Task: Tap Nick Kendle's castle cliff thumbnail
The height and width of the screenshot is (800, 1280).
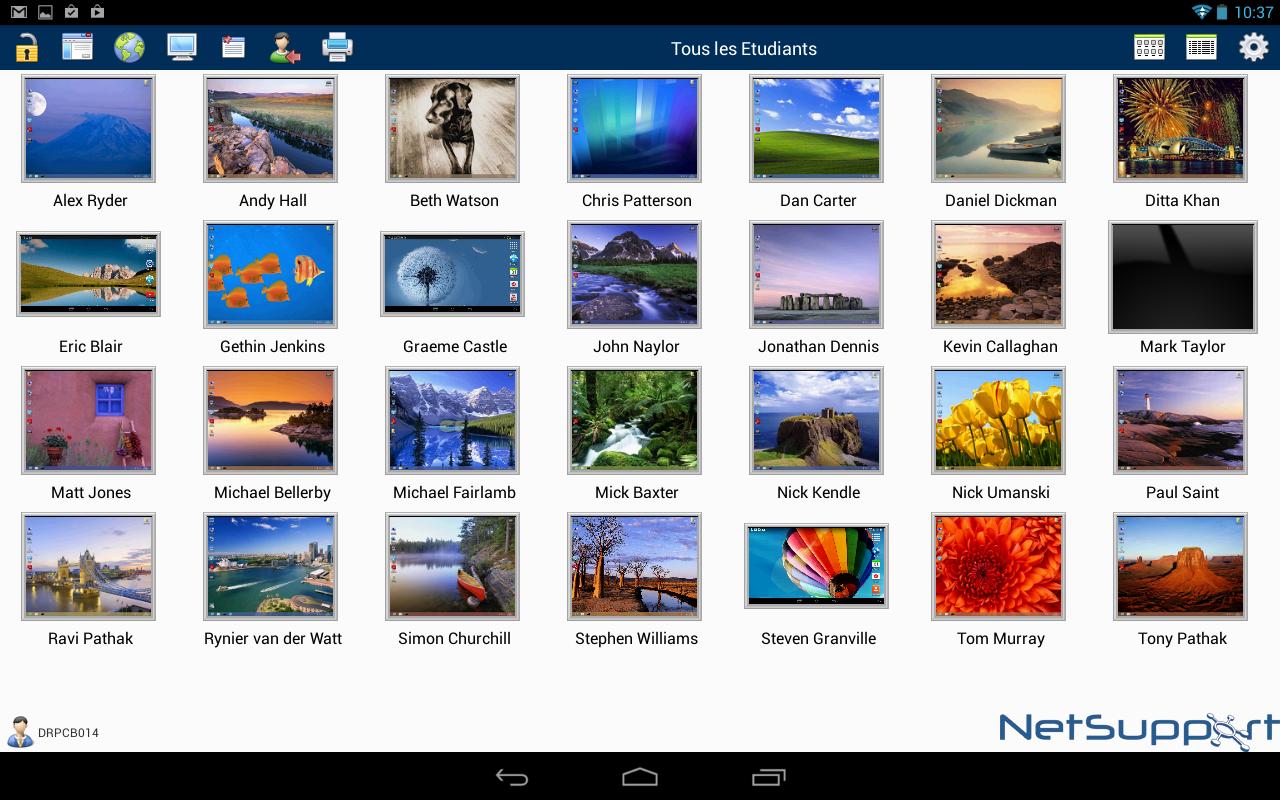Action: pyautogui.click(x=816, y=420)
